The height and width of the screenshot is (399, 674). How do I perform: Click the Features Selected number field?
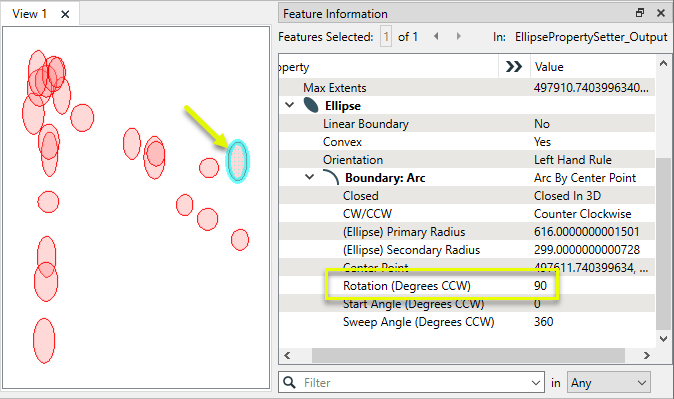386,37
